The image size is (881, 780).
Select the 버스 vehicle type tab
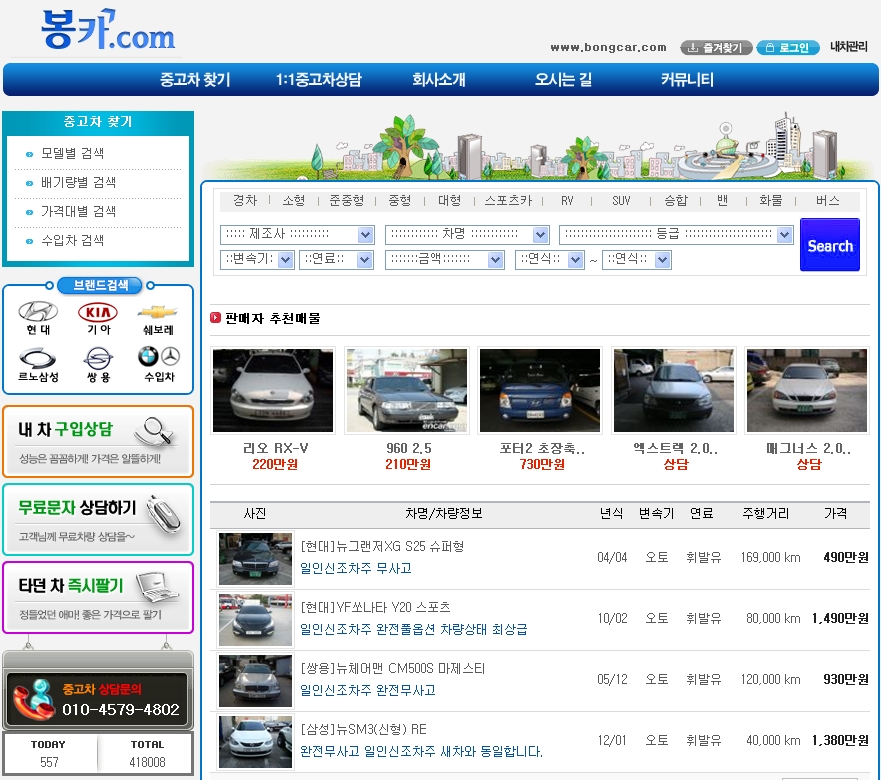(x=828, y=201)
